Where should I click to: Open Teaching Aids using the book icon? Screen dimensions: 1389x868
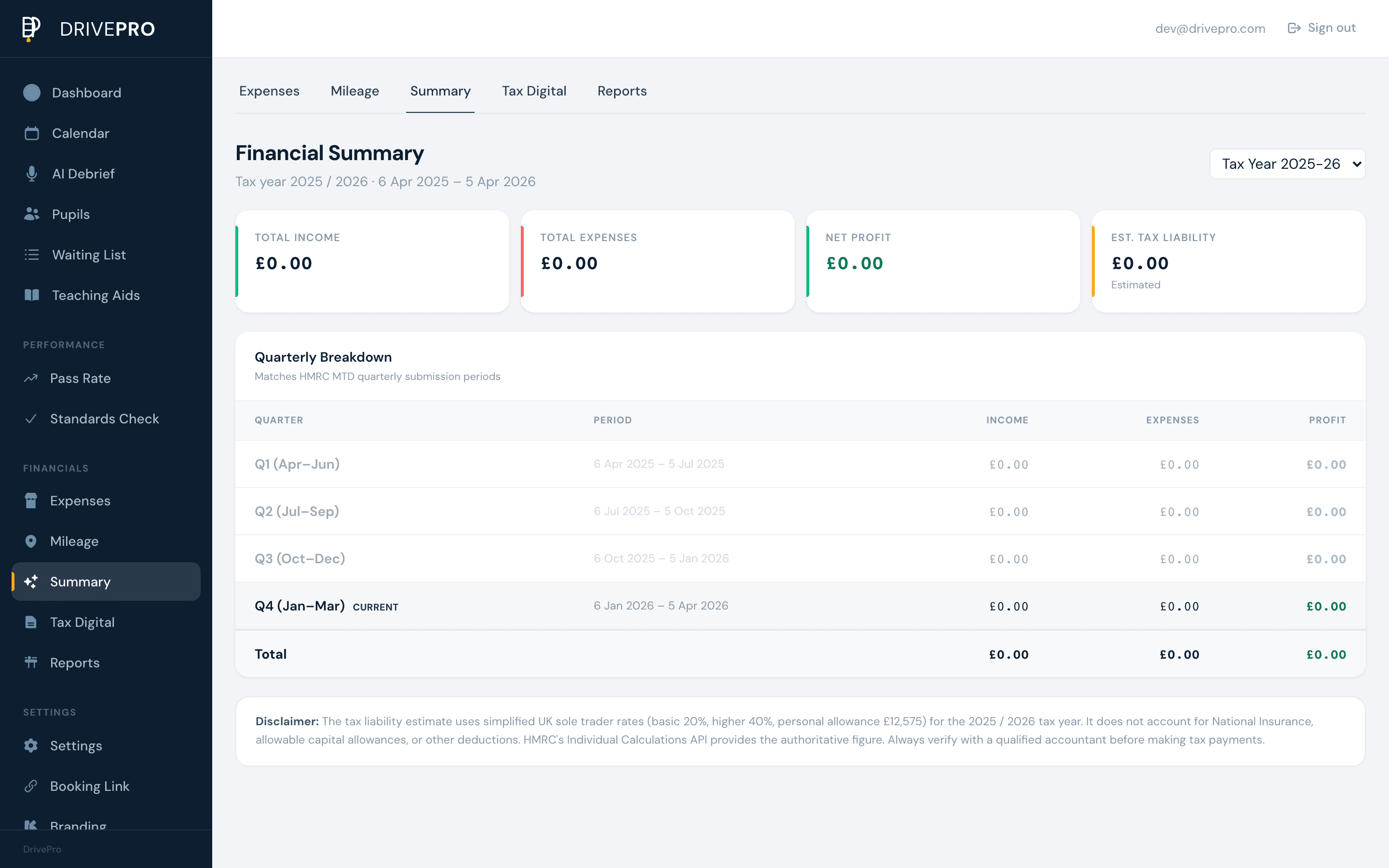point(31,295)
